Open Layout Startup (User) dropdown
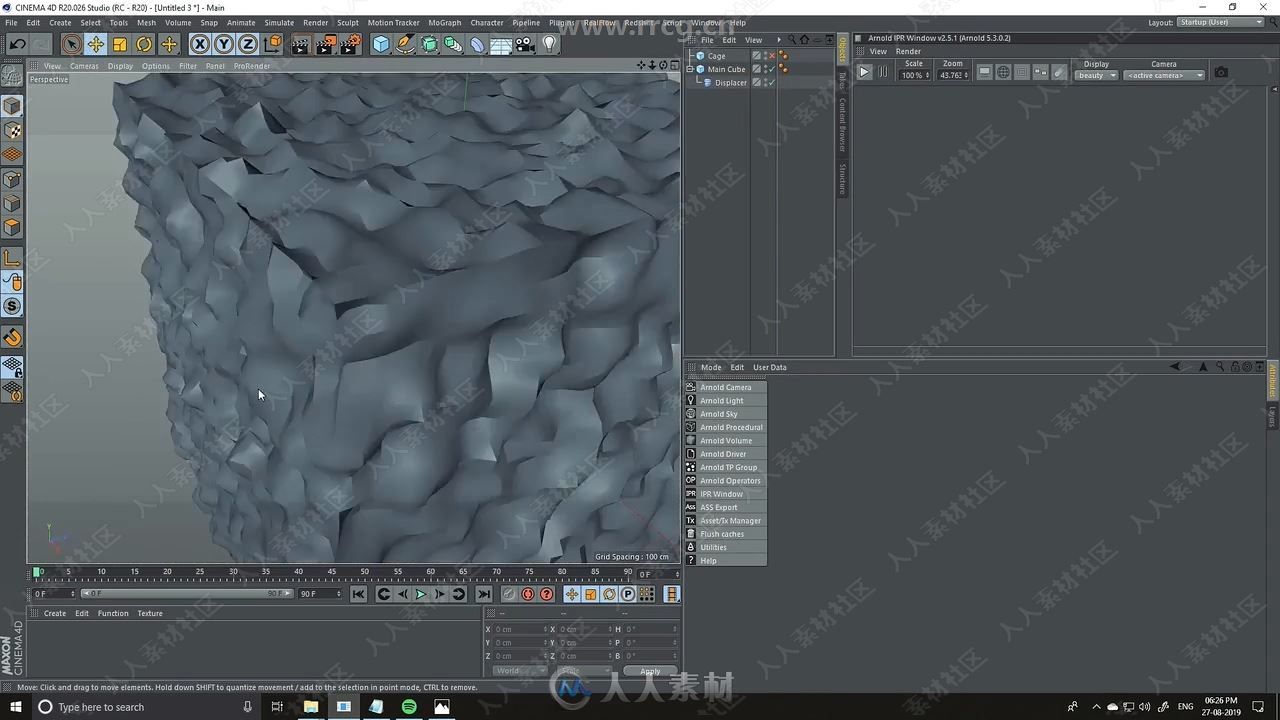Image resolution: width=1280 pixels, height=720 pixels. 1221,22
